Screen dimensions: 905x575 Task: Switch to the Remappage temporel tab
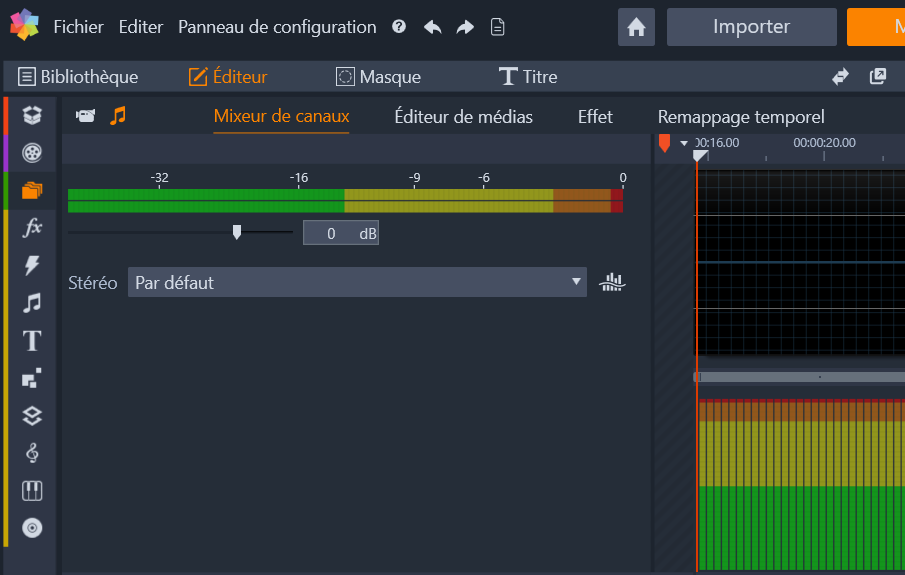click(x=741, y=117)
